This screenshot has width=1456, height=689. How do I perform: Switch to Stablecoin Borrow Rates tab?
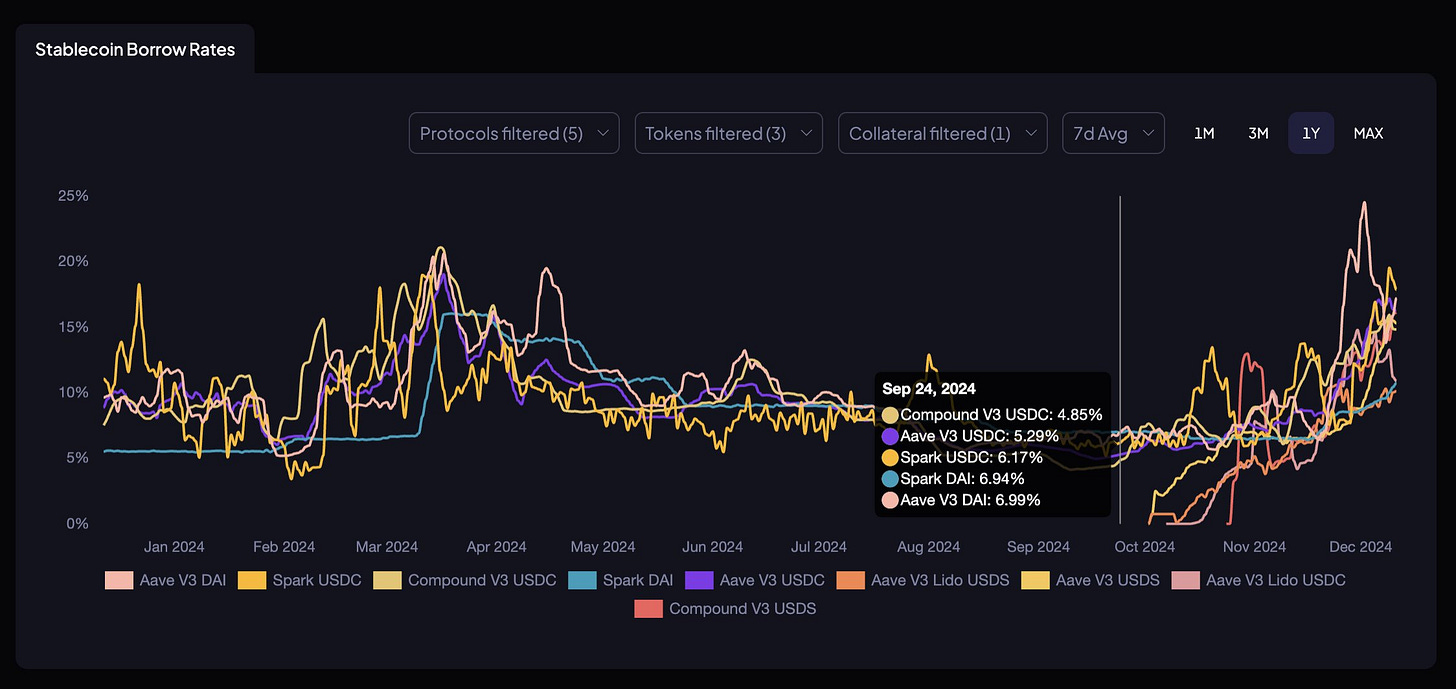(135, 49)
